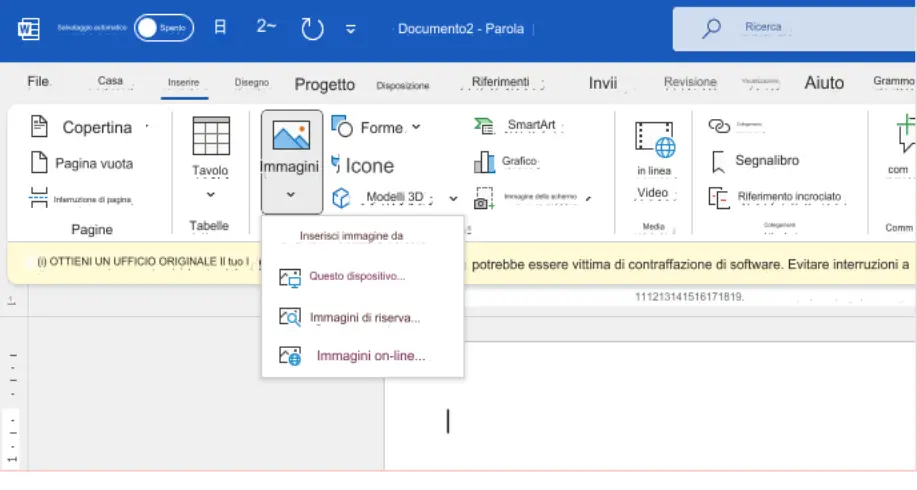
Task: Click the Interruzione di pagina icon
Action: pos(39,198)
